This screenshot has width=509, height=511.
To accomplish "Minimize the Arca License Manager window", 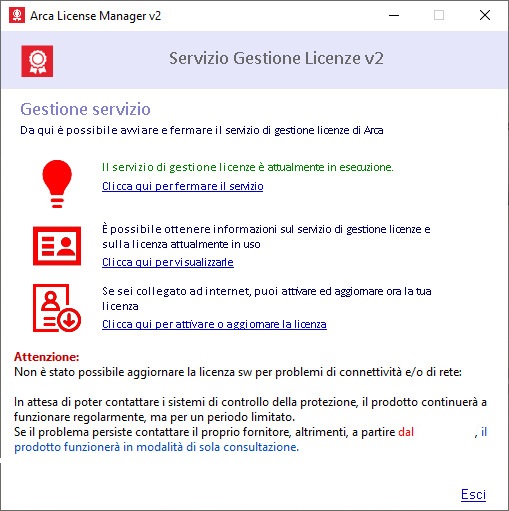I will 394,15.
